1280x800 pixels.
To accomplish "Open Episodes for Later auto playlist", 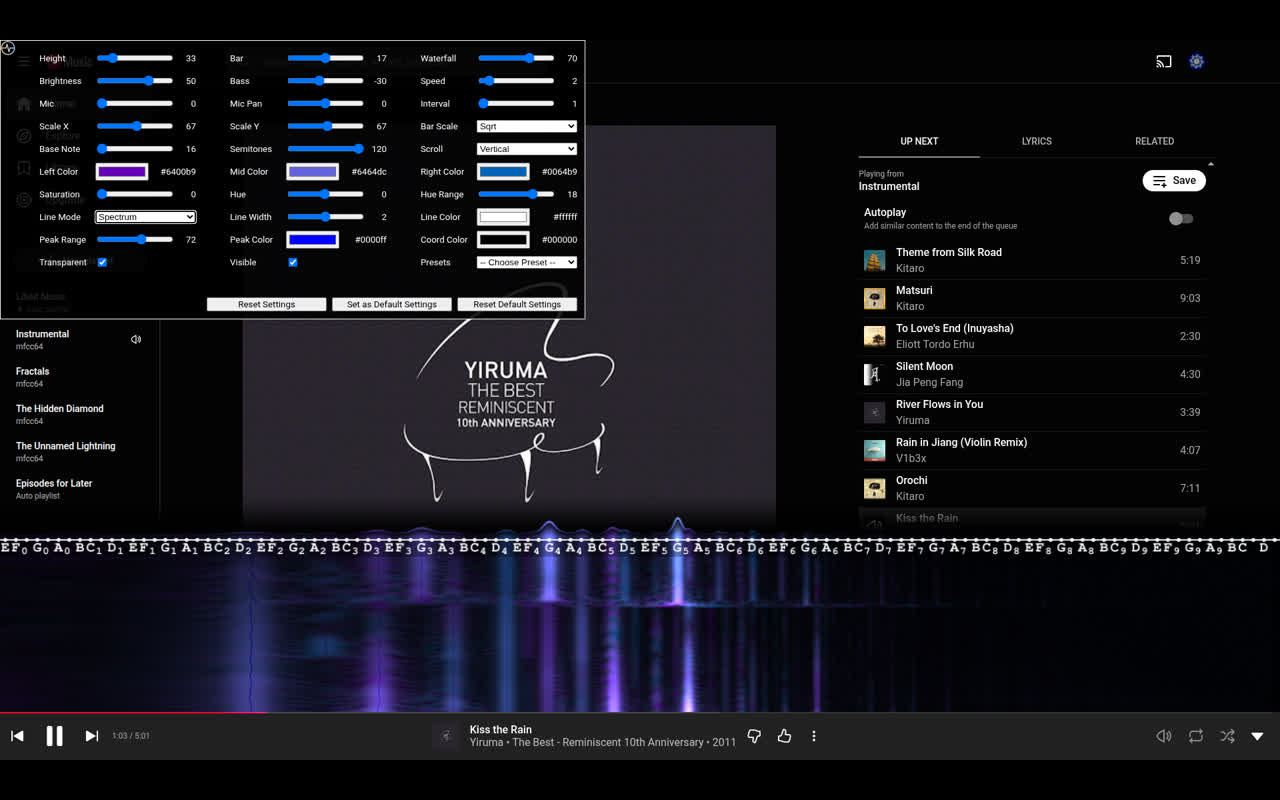I will point(54,488).
